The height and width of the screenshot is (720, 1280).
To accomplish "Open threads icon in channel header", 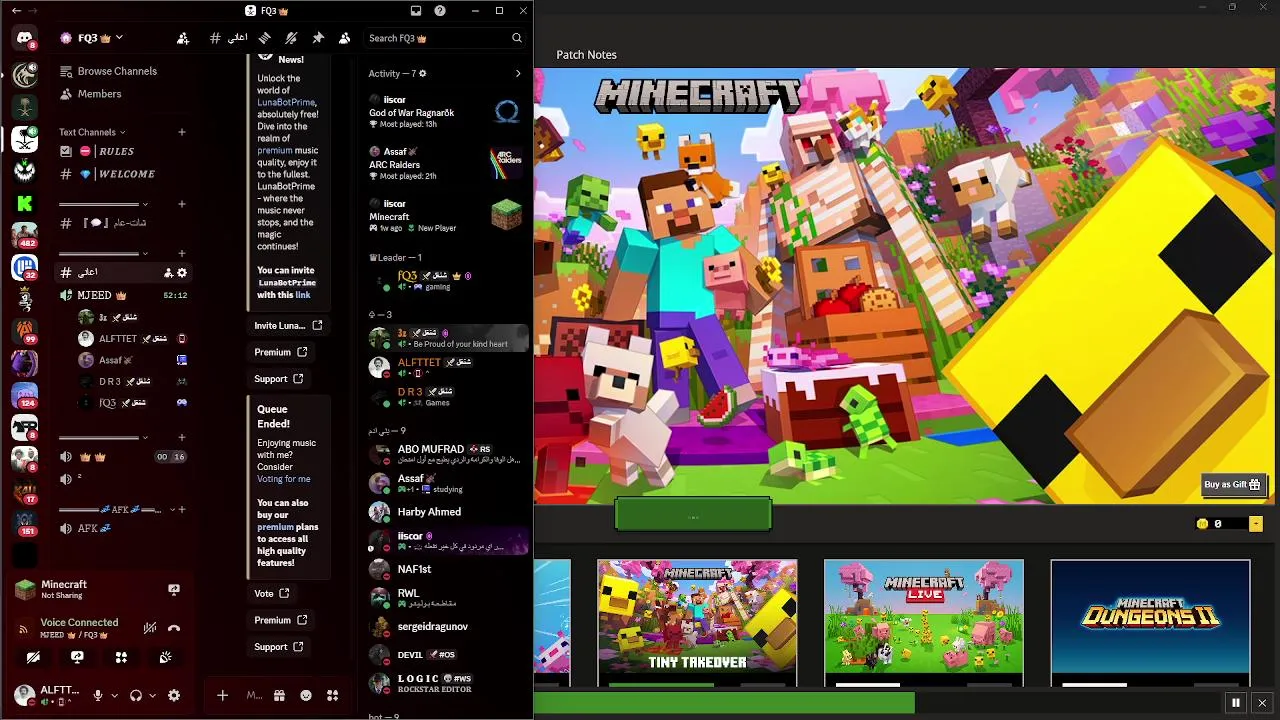I will coord(265,38).
